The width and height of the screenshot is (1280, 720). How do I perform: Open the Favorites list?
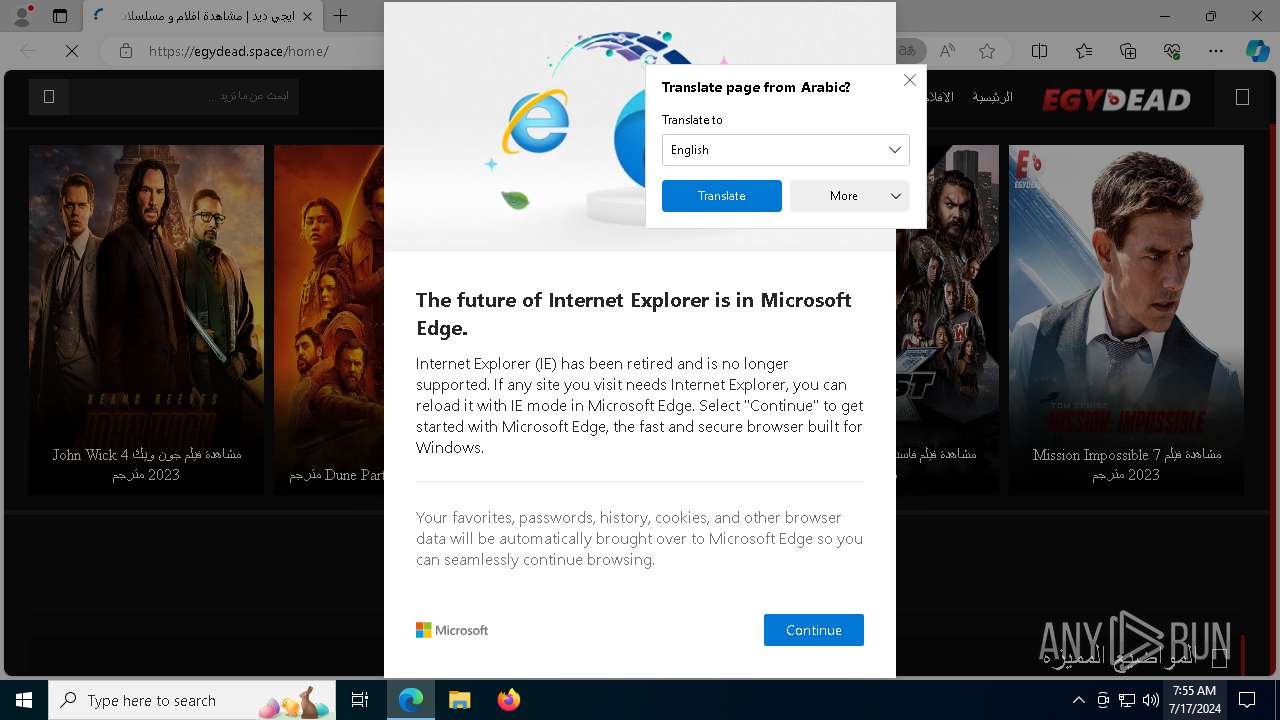pos(1084,51)
